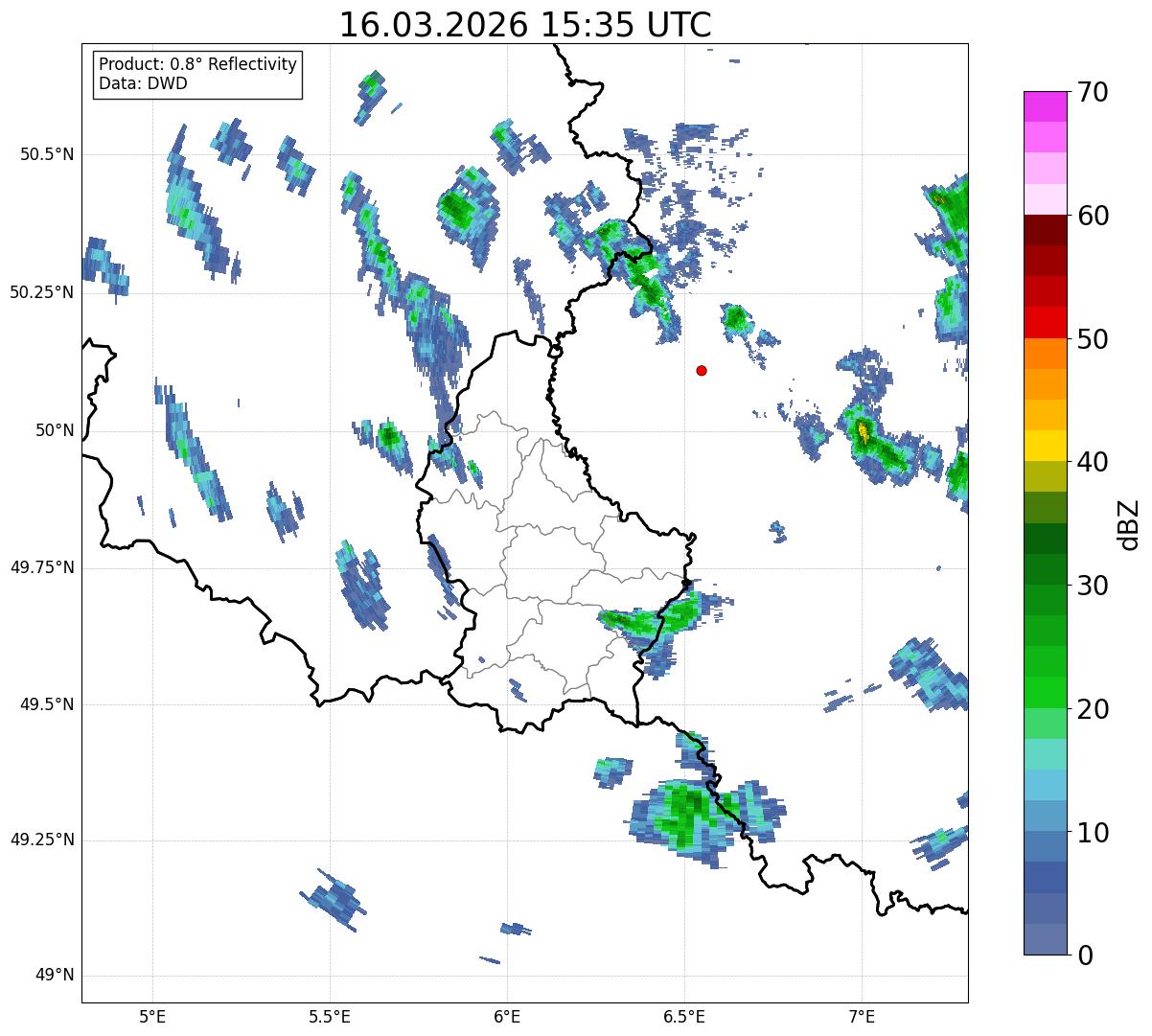The height and width of the screenshot is (1036, 1152).
Task: Click the latitude label 50.5°N
Action: [47, 154]
